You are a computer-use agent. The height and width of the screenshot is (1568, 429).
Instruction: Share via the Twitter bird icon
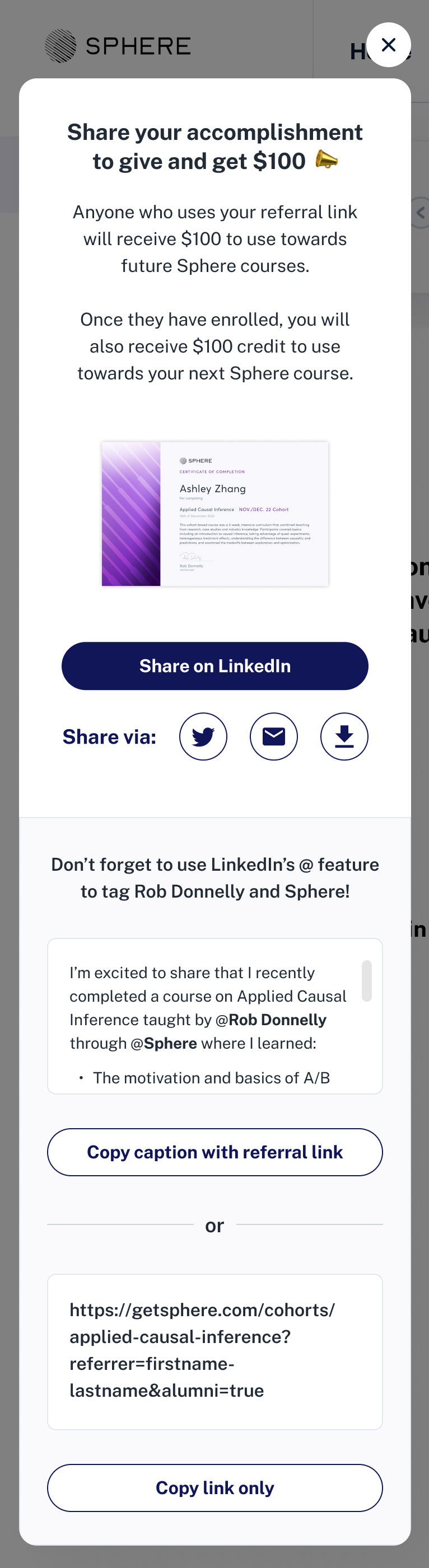pos(203,736)
